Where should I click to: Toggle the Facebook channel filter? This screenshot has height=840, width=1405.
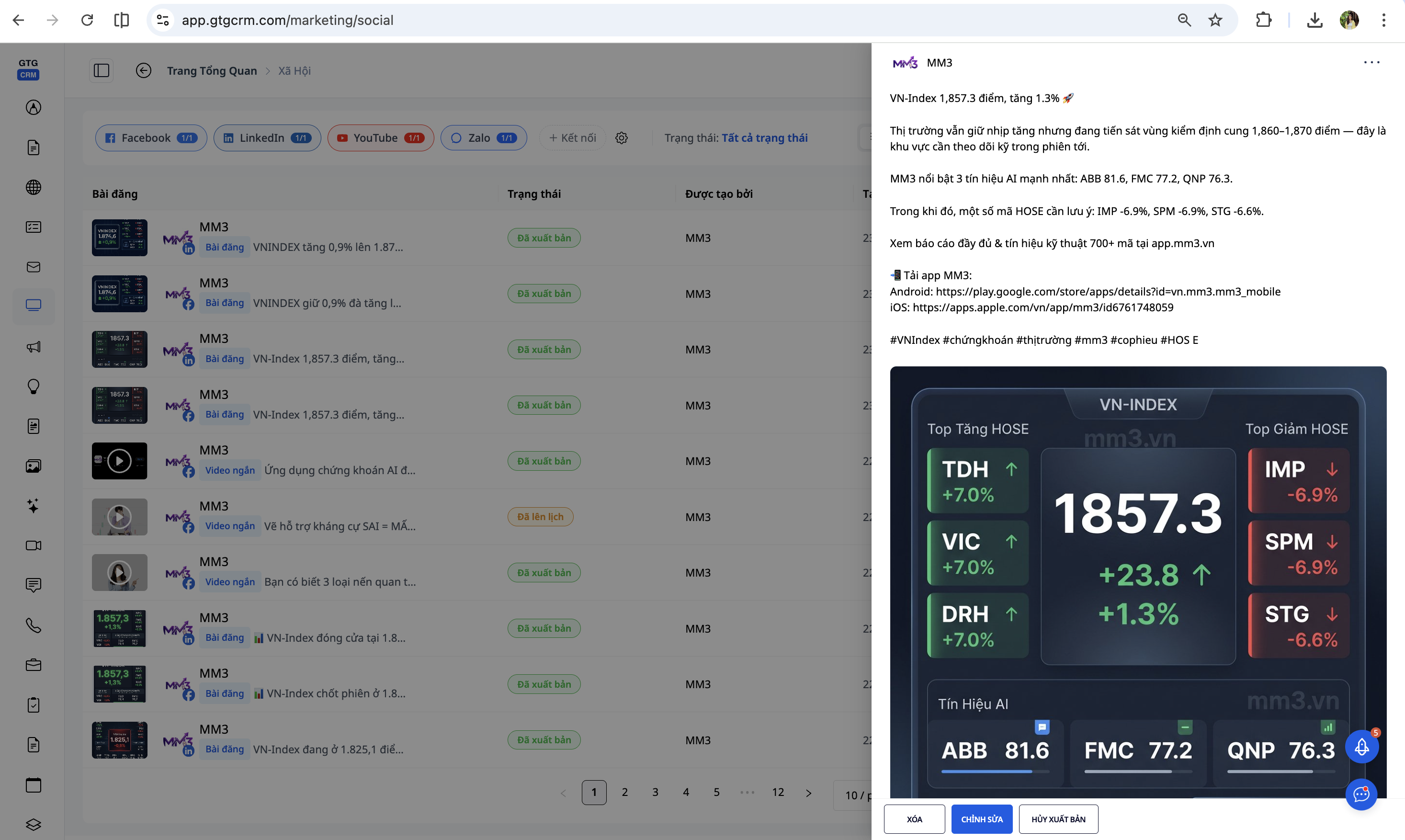[x=151, y=138]
